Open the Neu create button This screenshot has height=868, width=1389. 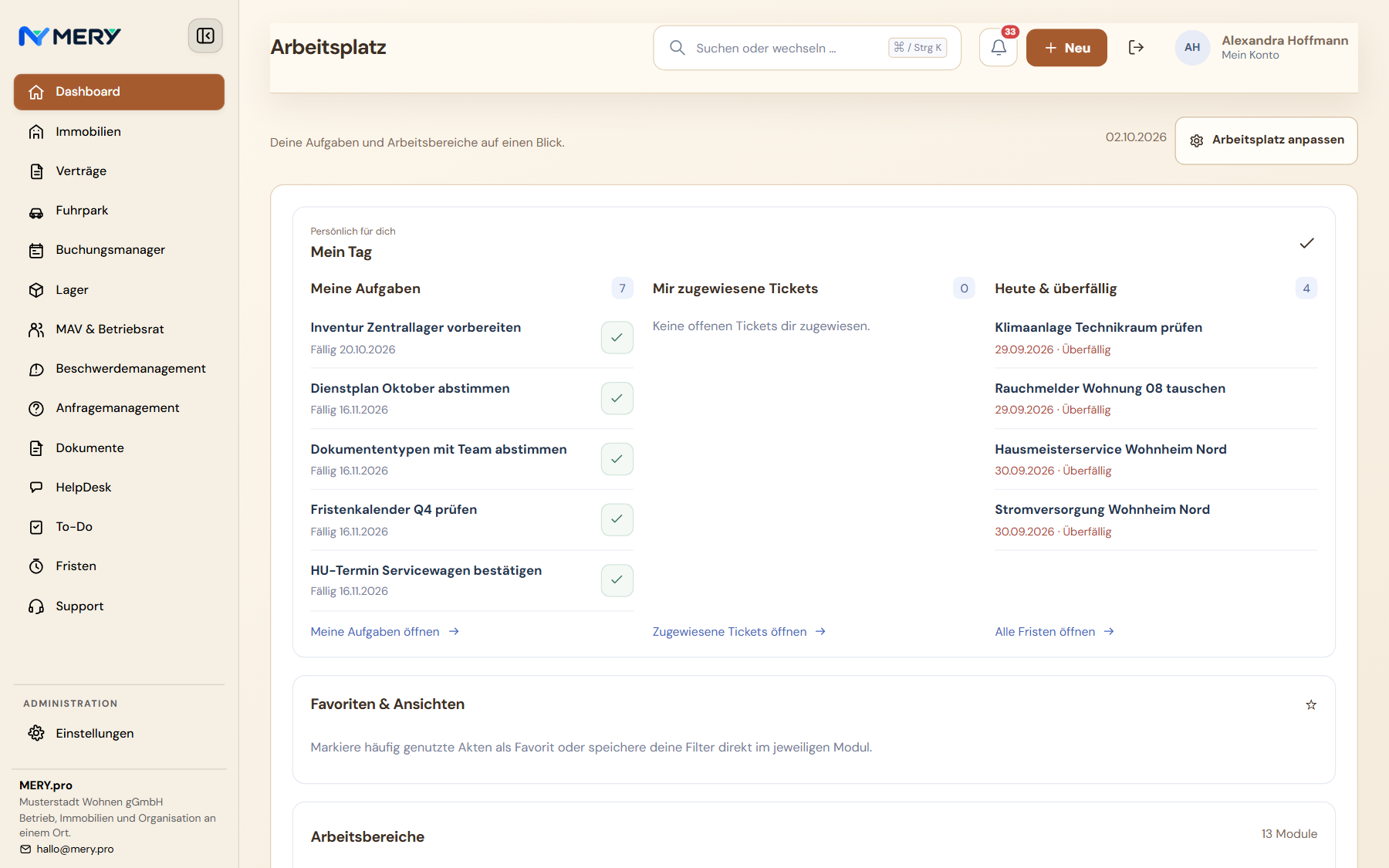click(1066, 48)
